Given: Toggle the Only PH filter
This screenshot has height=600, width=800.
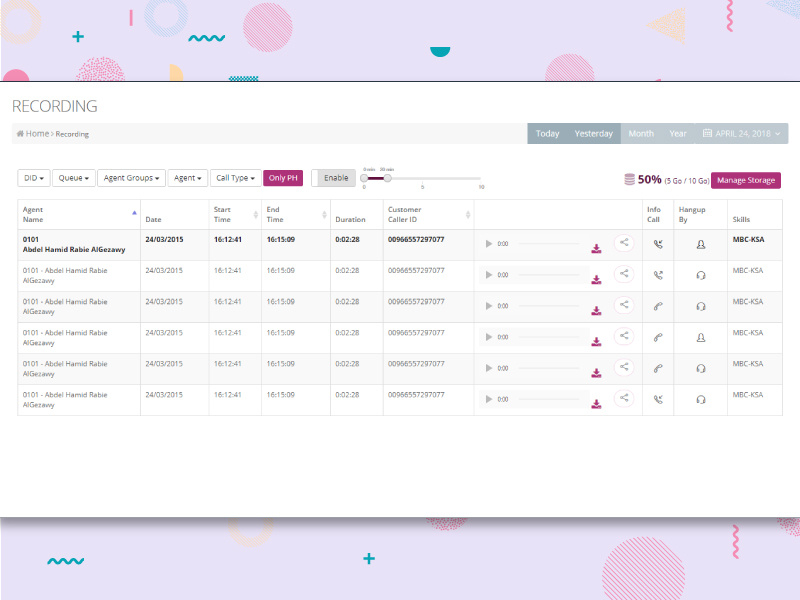Looking at the screenshot, I should point(283,177).
